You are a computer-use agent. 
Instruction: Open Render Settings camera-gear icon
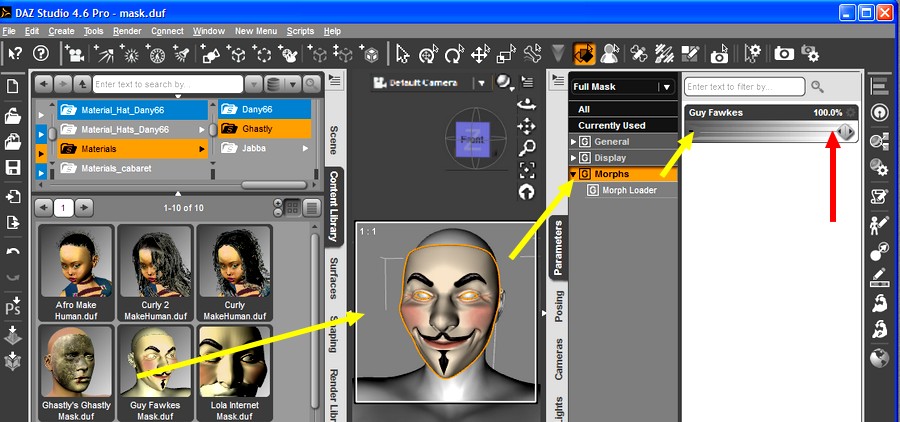pyautogui.click(x=810, y=54)
